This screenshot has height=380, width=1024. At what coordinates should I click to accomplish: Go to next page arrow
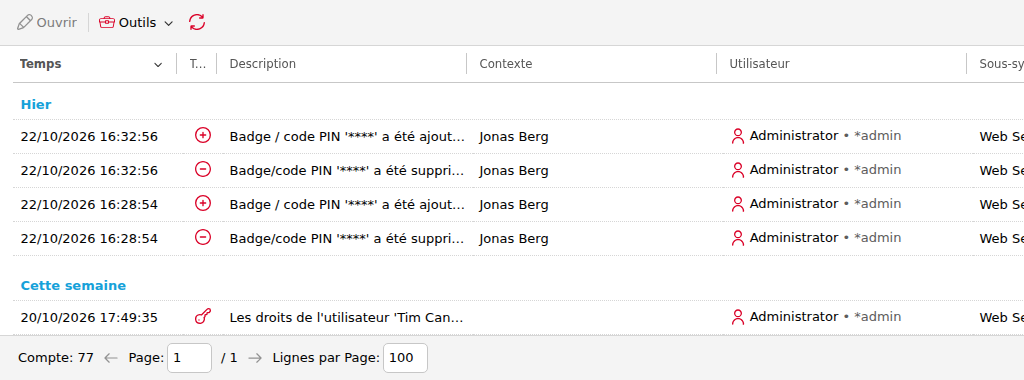(255, 358)
